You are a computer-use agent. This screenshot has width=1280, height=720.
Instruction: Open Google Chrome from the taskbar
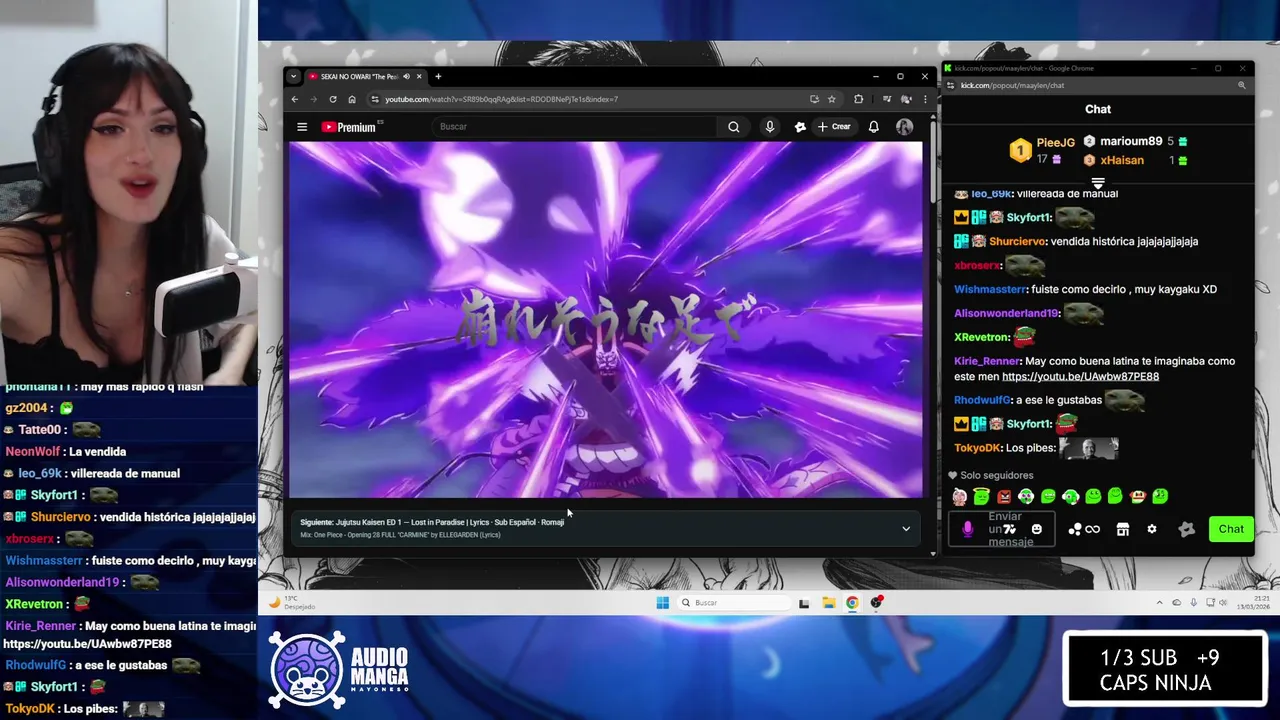[x=852, y=603]
